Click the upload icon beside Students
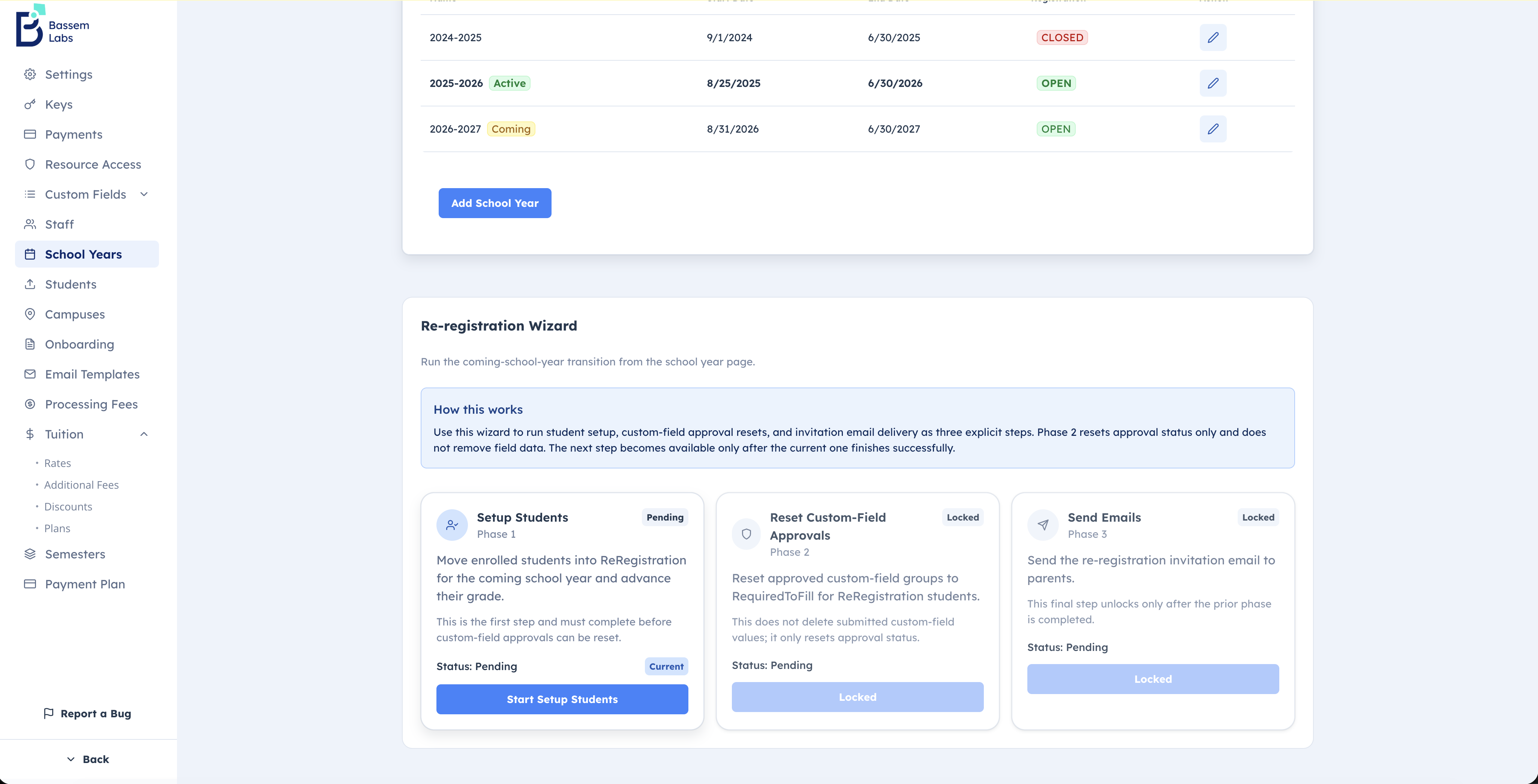 point(30,284)
